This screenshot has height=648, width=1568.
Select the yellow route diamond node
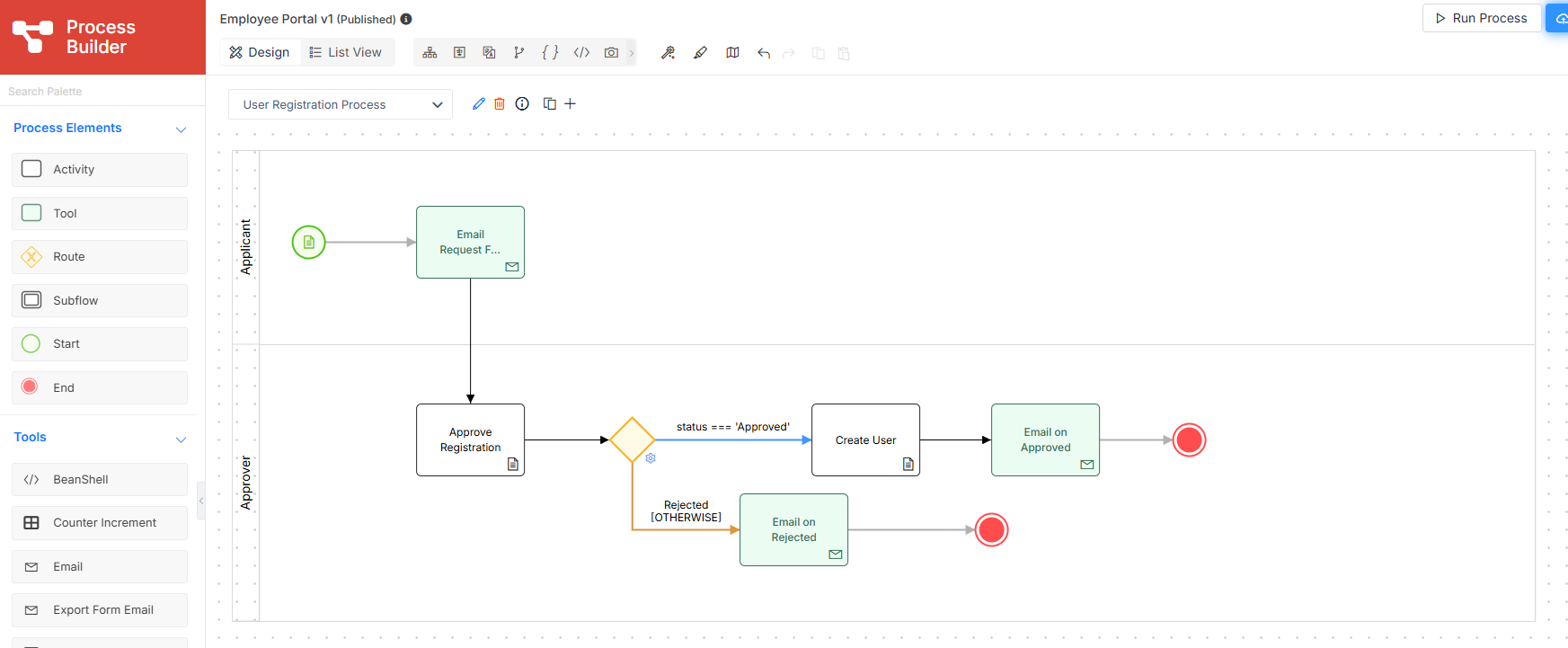coord(632,439)
